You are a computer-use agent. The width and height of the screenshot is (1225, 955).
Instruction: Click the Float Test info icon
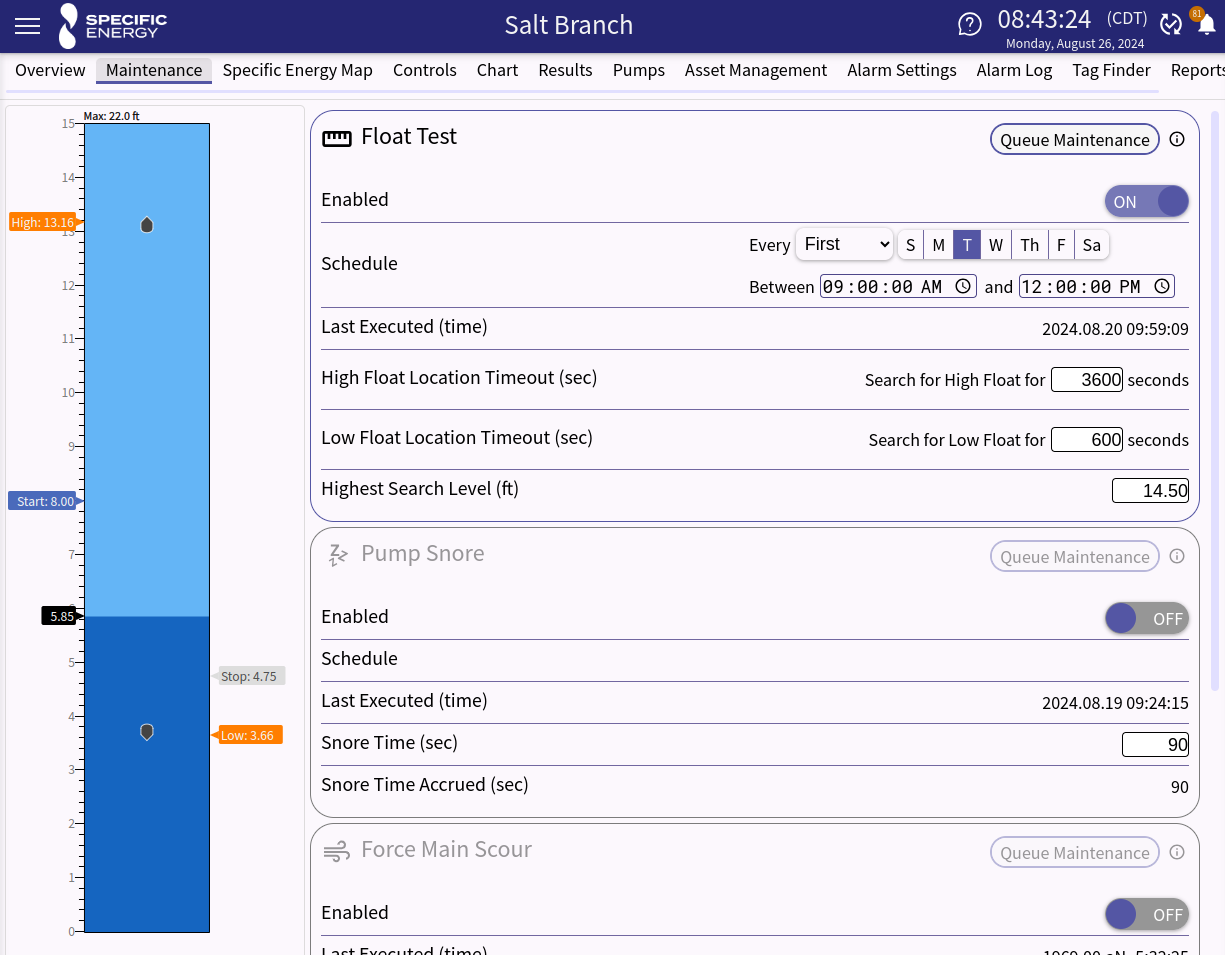(x=1177, y=139)
